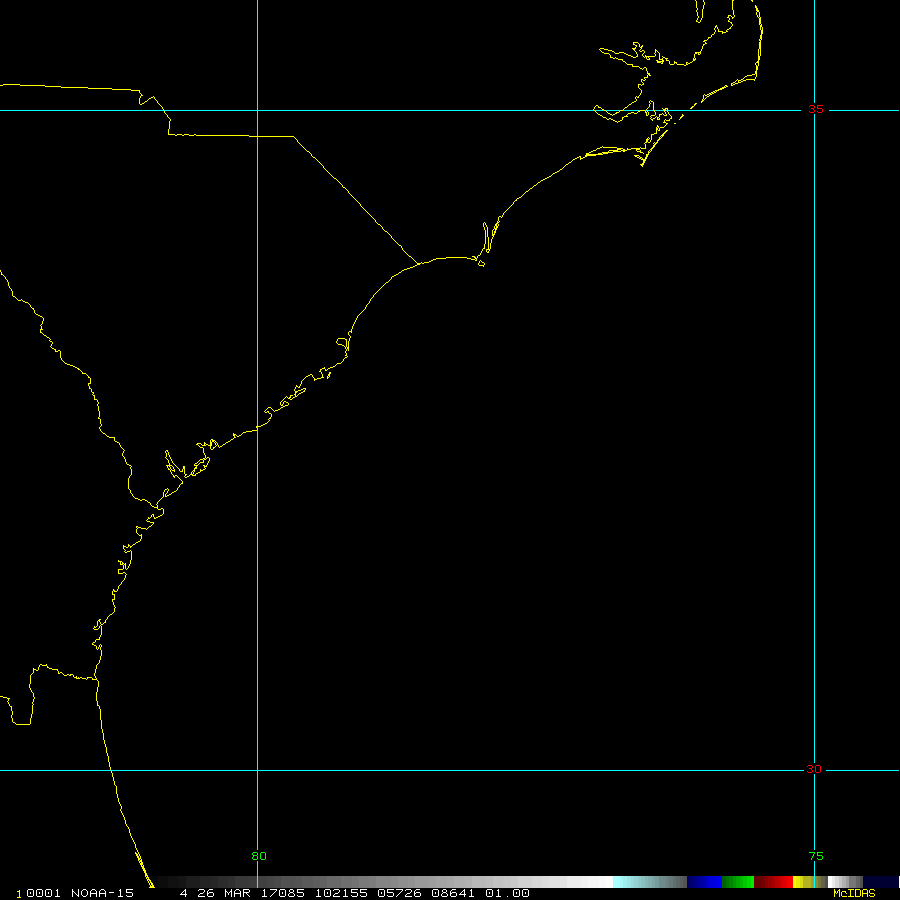The width and height of the screenshot is (900, 900).
Task: Click the green 80 longitude label
Action: point(259,856)
